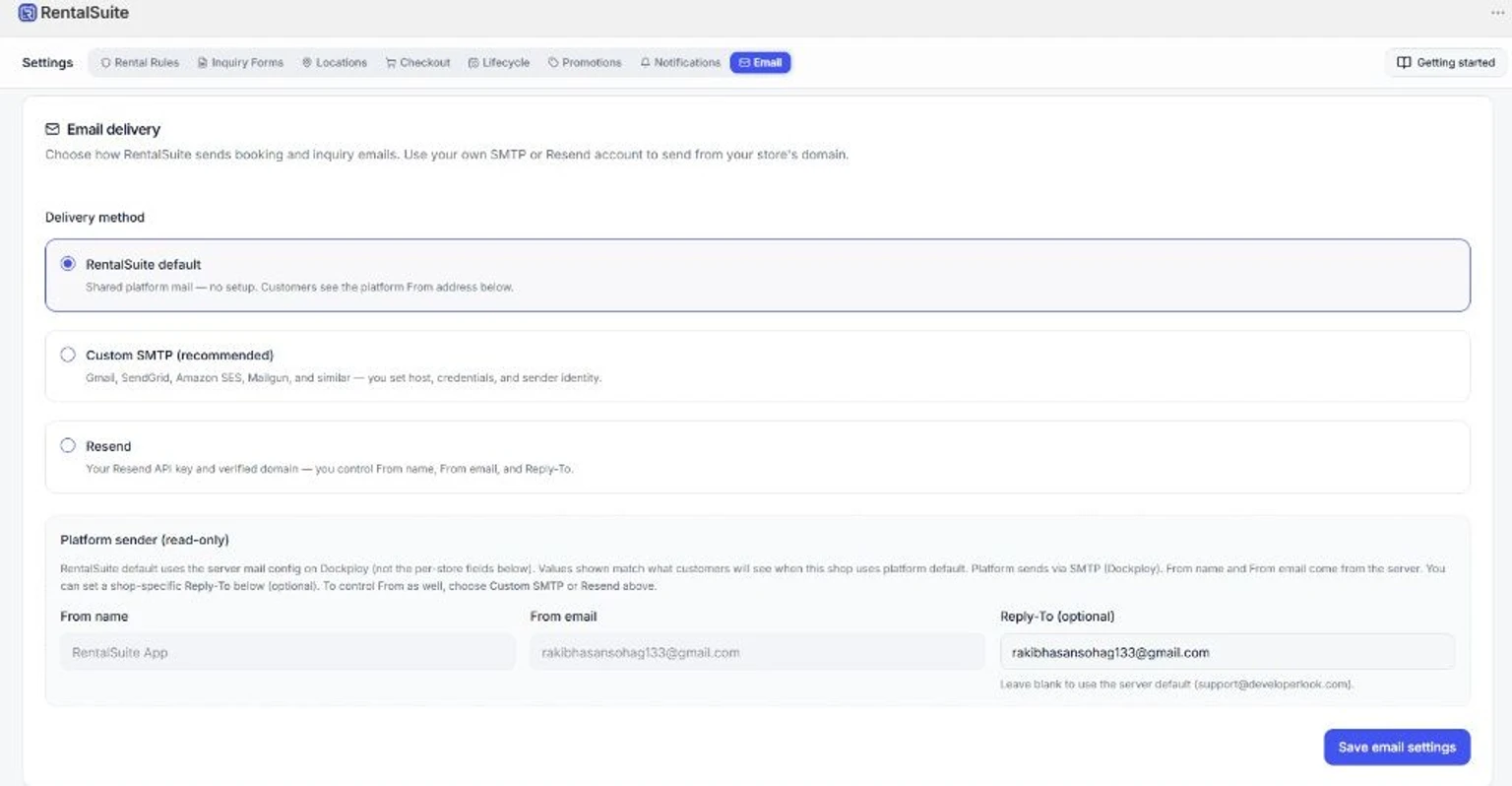Click the 'Gmail, SendGrid, Amazon SES' description
Image resolution: width=1512 pixels, height=786 pixels.
tap(344, 377)
